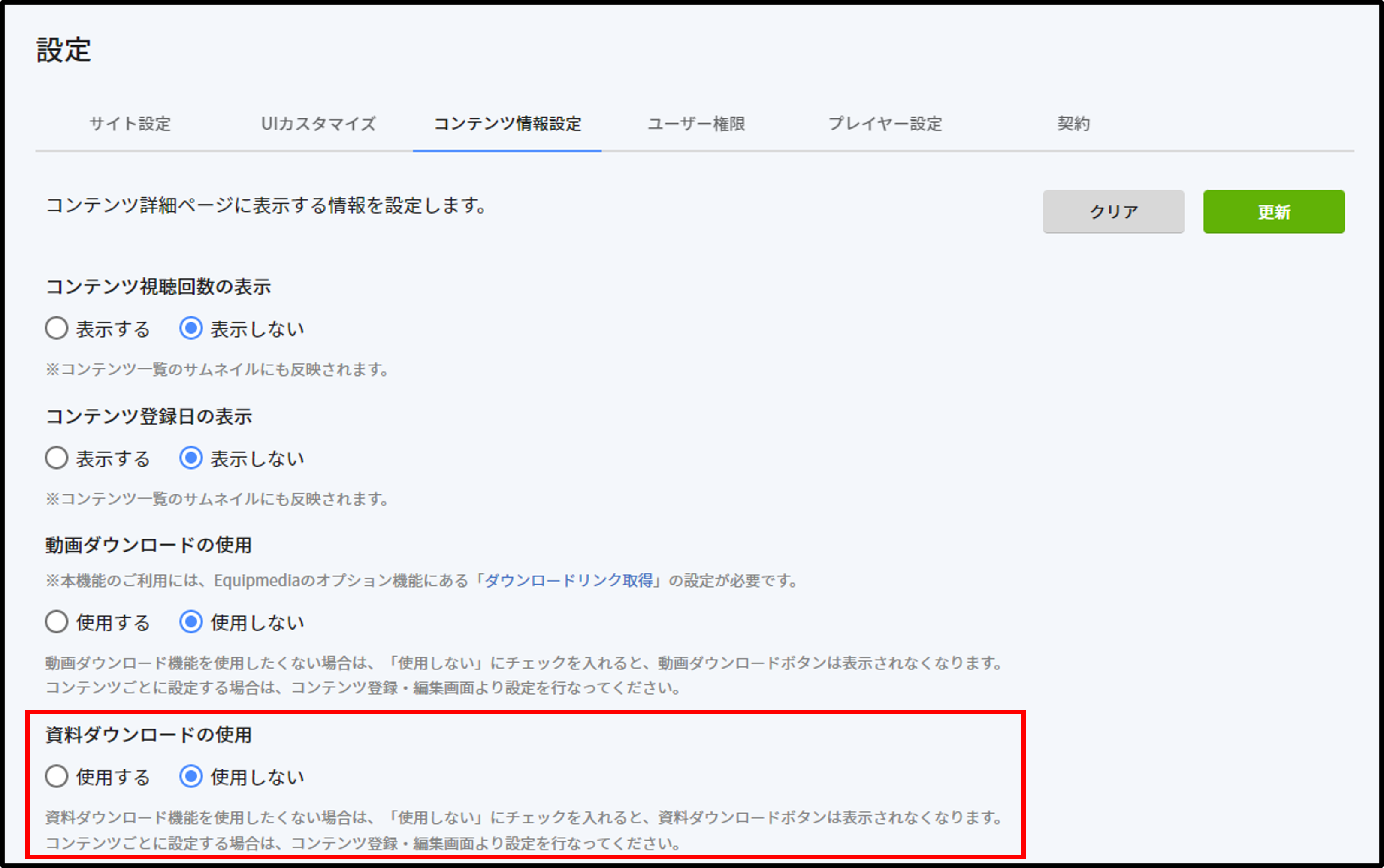Click the クリア button
The image size is (1384, 868).
pyautogui.click(x=1113, y=212)
